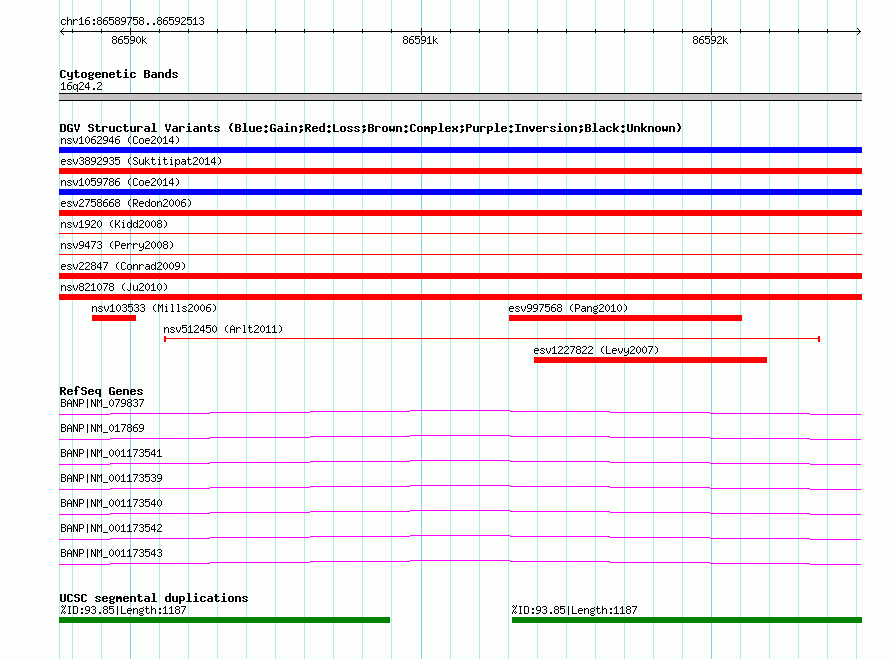Open transcript BANP|NM_001173543
This screenshot has height=659, width=890.
[111, 553]
